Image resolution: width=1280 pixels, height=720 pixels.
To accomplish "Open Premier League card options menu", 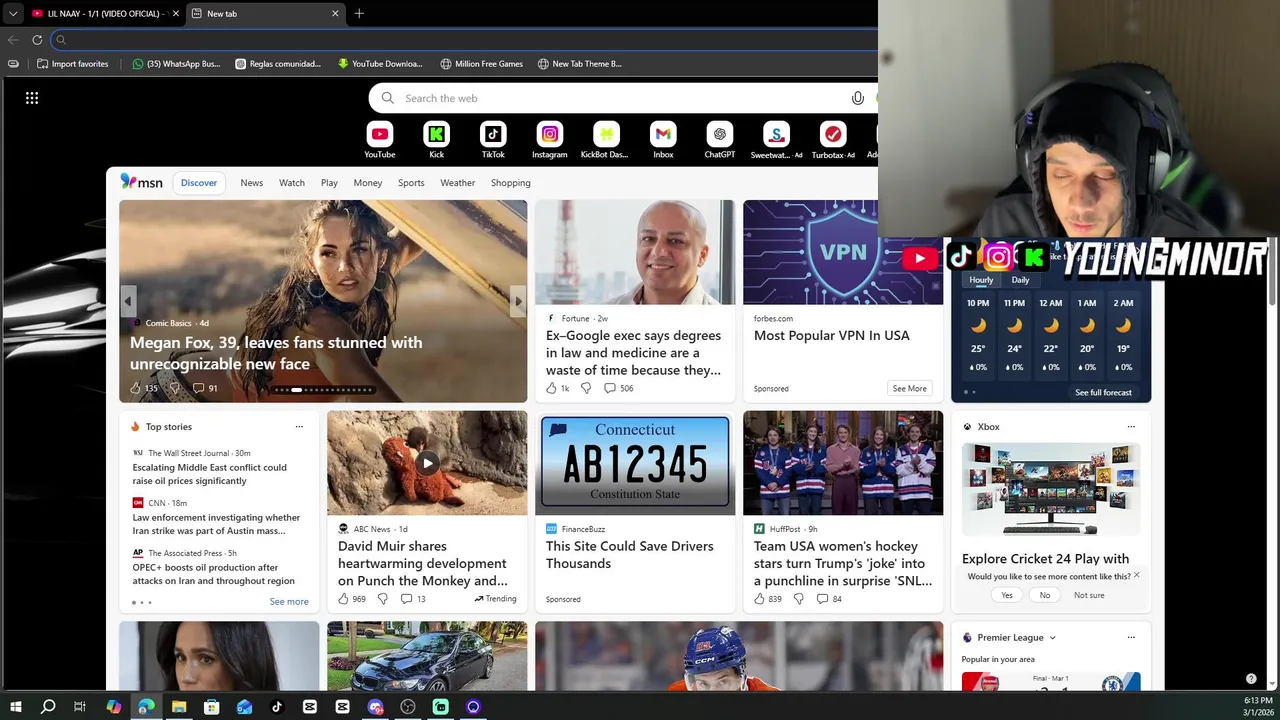I will coord(1131,637).
